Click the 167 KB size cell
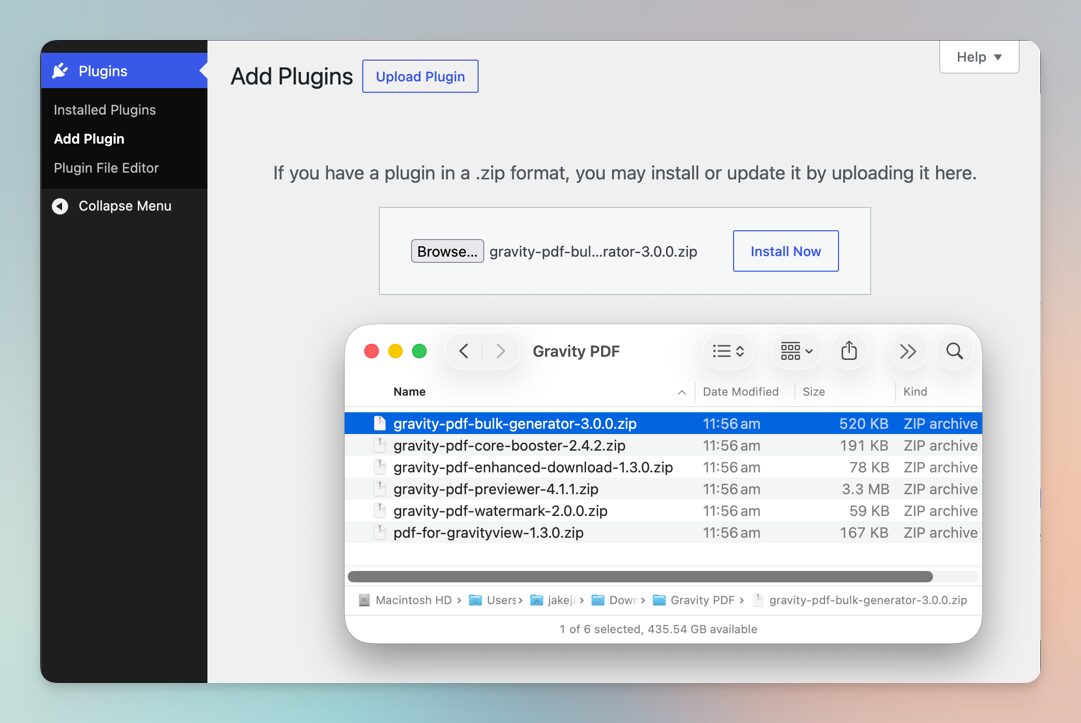The image size is (1081, 723). pyautogui.click(x=864, y=533)
